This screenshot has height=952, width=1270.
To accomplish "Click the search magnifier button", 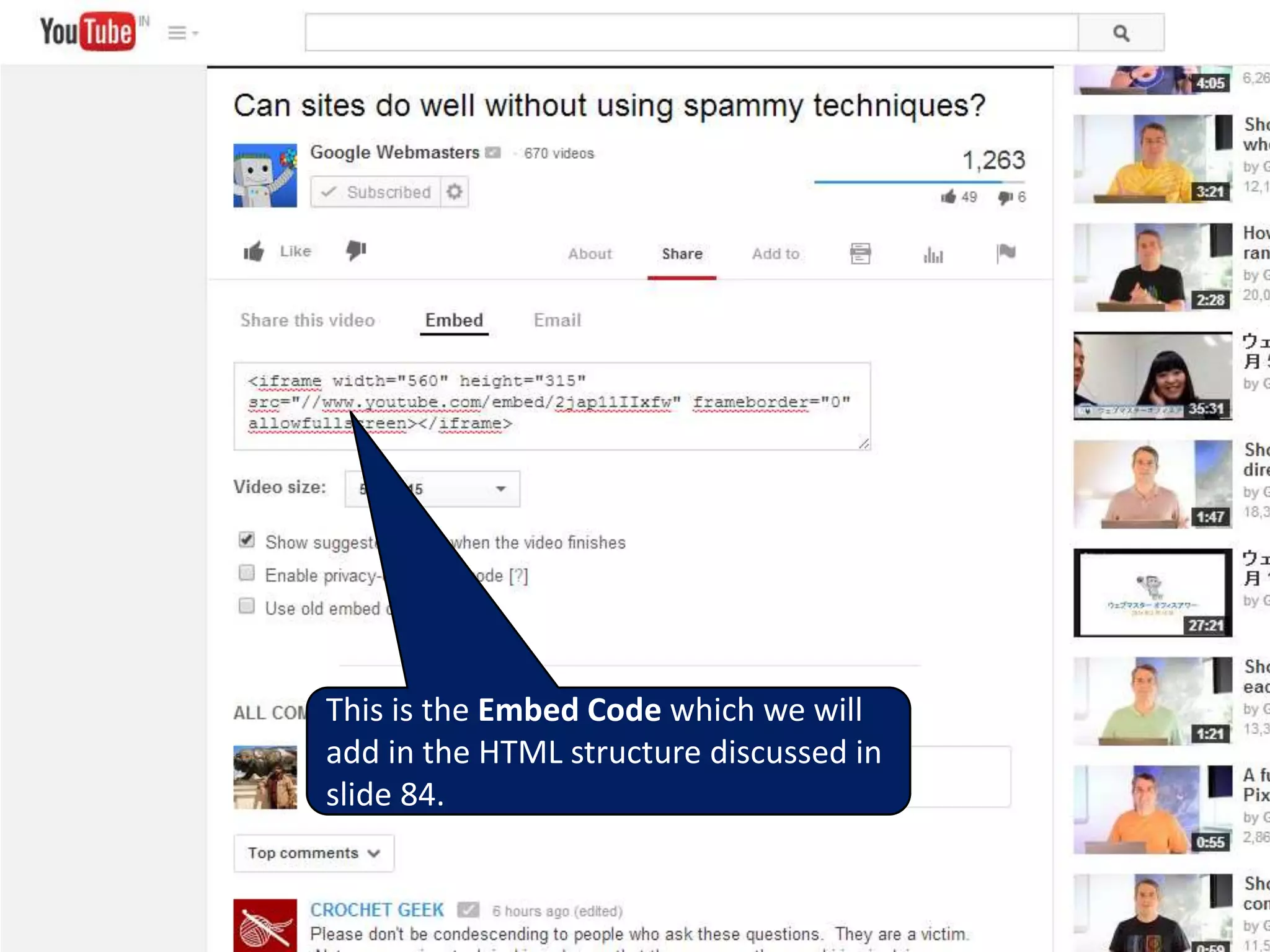I will coord(1121,33).
